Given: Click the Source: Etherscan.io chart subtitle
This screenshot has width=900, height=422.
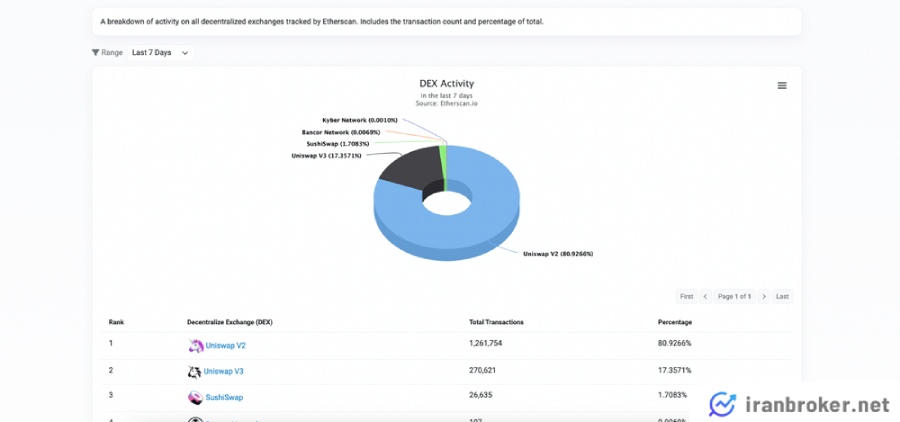Looking at the screenshot, I should click(447, 104).
